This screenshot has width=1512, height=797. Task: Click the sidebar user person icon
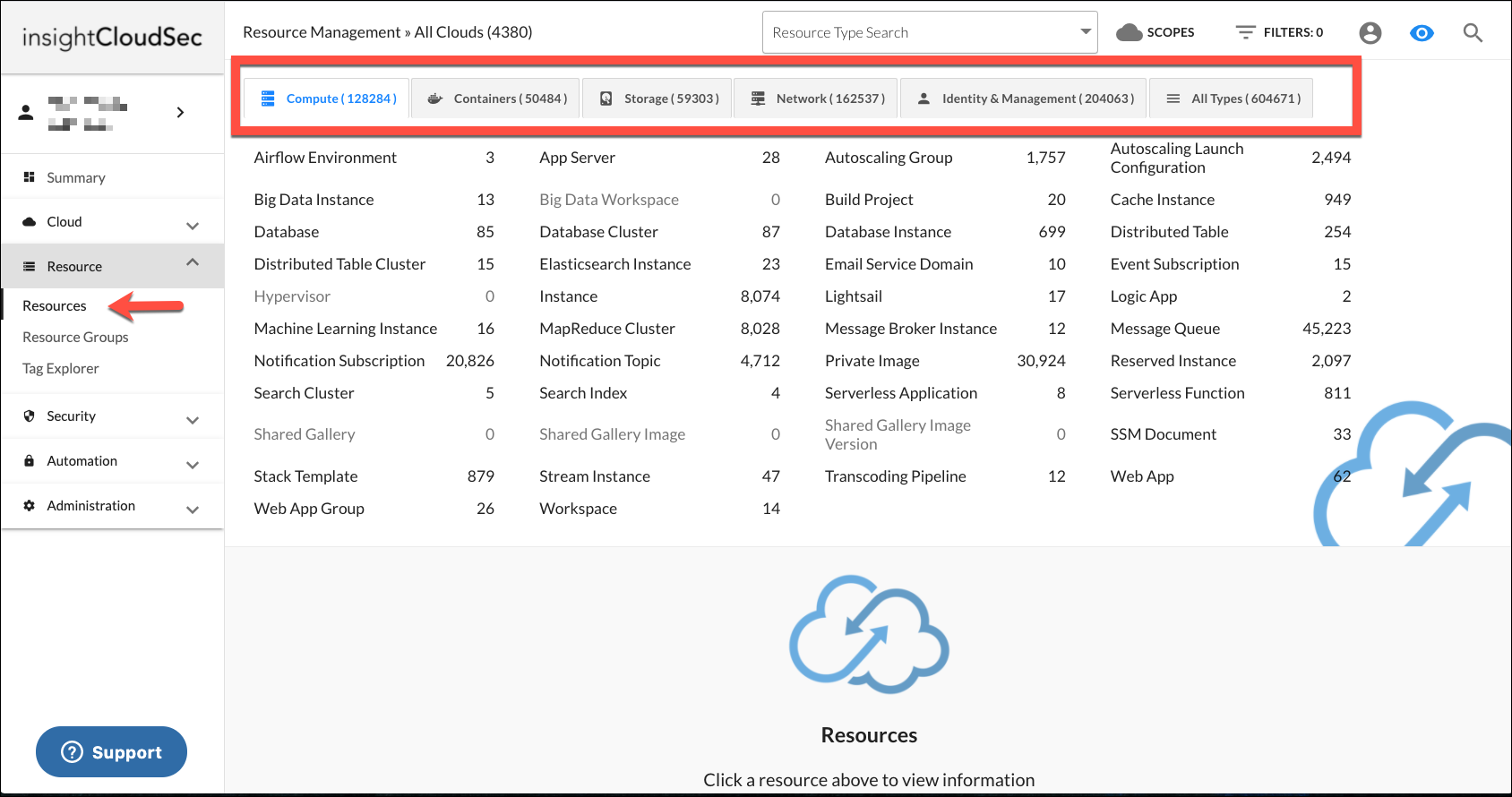[x=26, y=112]
